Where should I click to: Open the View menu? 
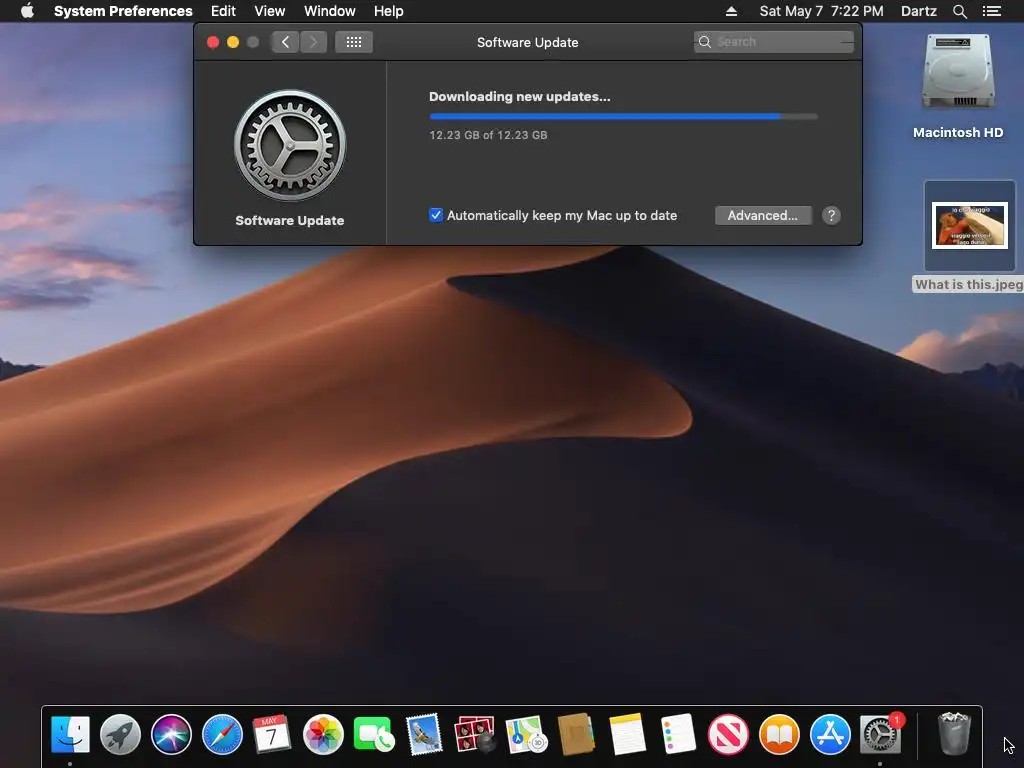click(x=270, y=11)
